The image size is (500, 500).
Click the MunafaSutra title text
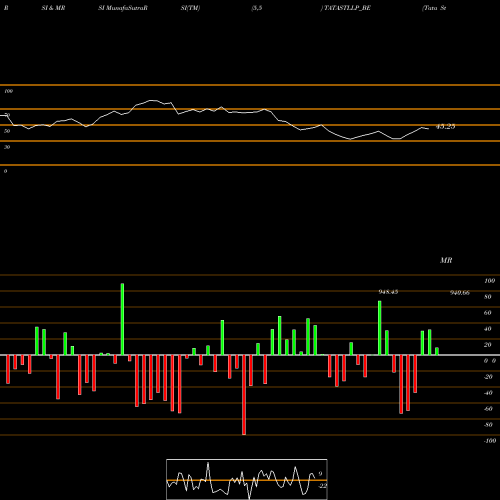(126, 8)
